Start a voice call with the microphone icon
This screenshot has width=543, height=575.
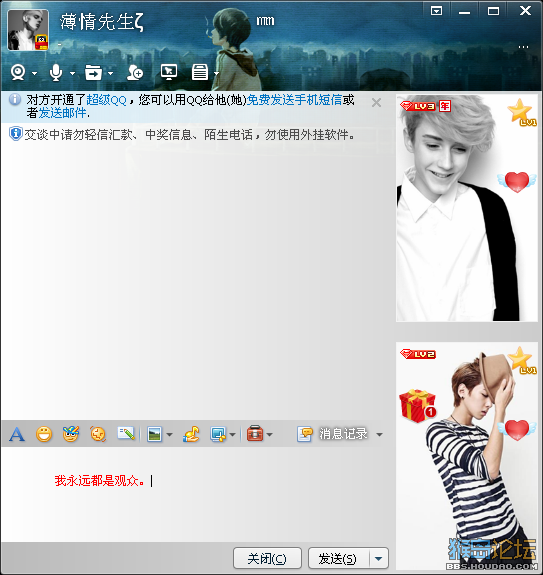pos(56,72)
